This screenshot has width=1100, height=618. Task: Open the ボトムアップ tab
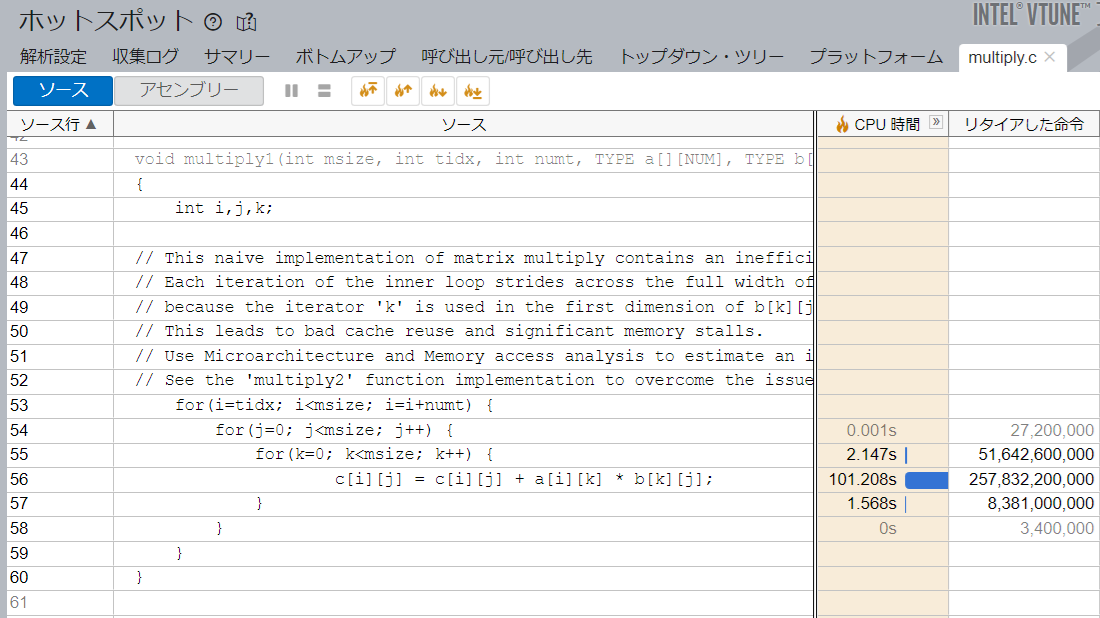point(346,57)
